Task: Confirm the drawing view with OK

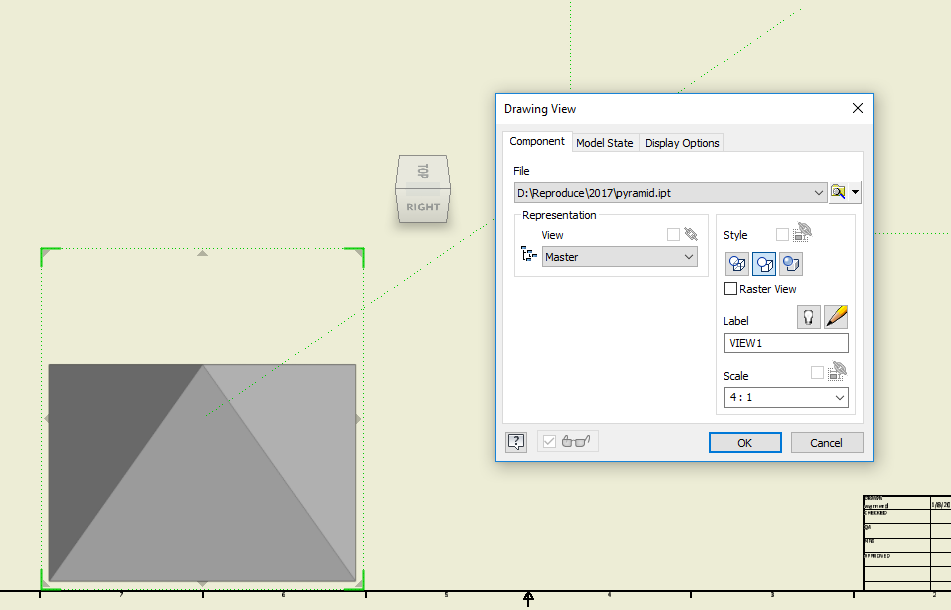Action: coord(745,442)
